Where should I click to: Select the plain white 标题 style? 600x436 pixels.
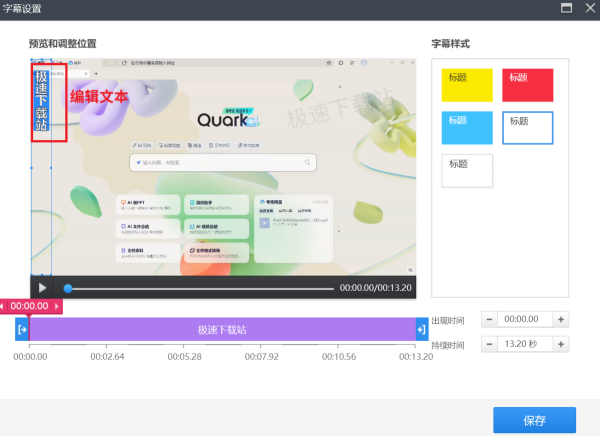tap(467, 170)
